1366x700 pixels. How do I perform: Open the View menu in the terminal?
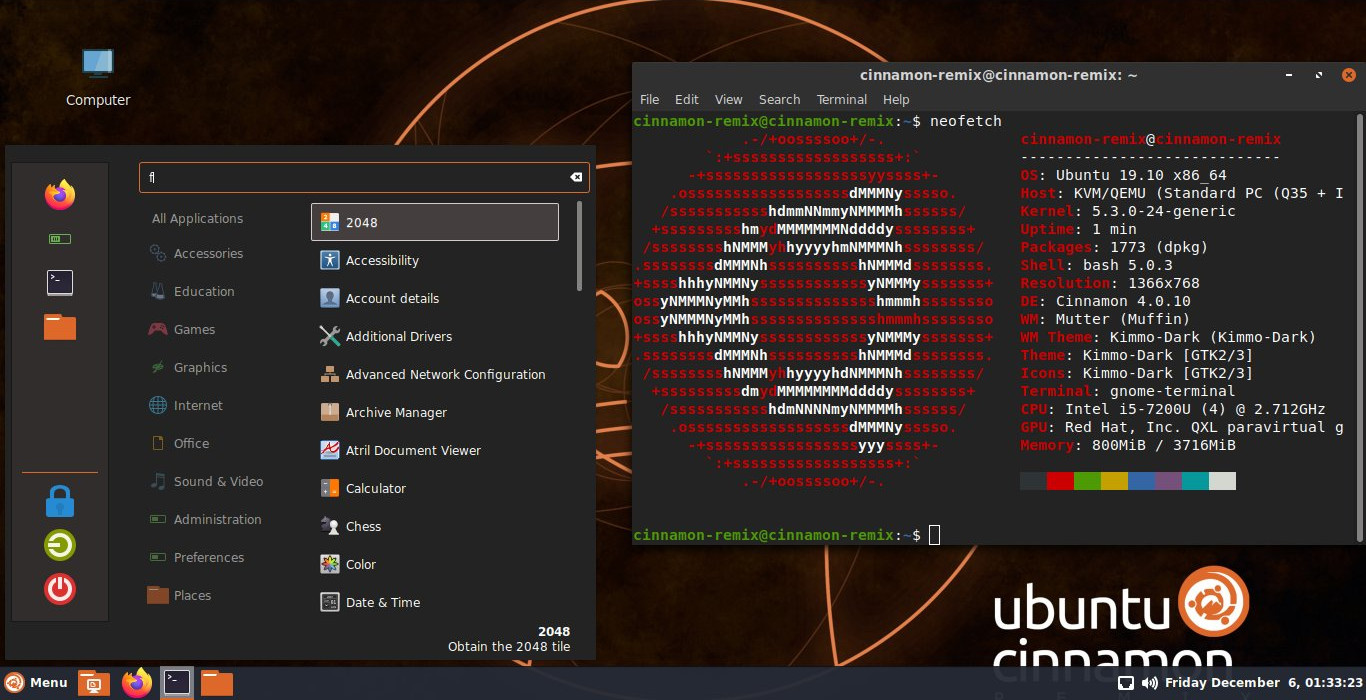(x=728, y=99)
